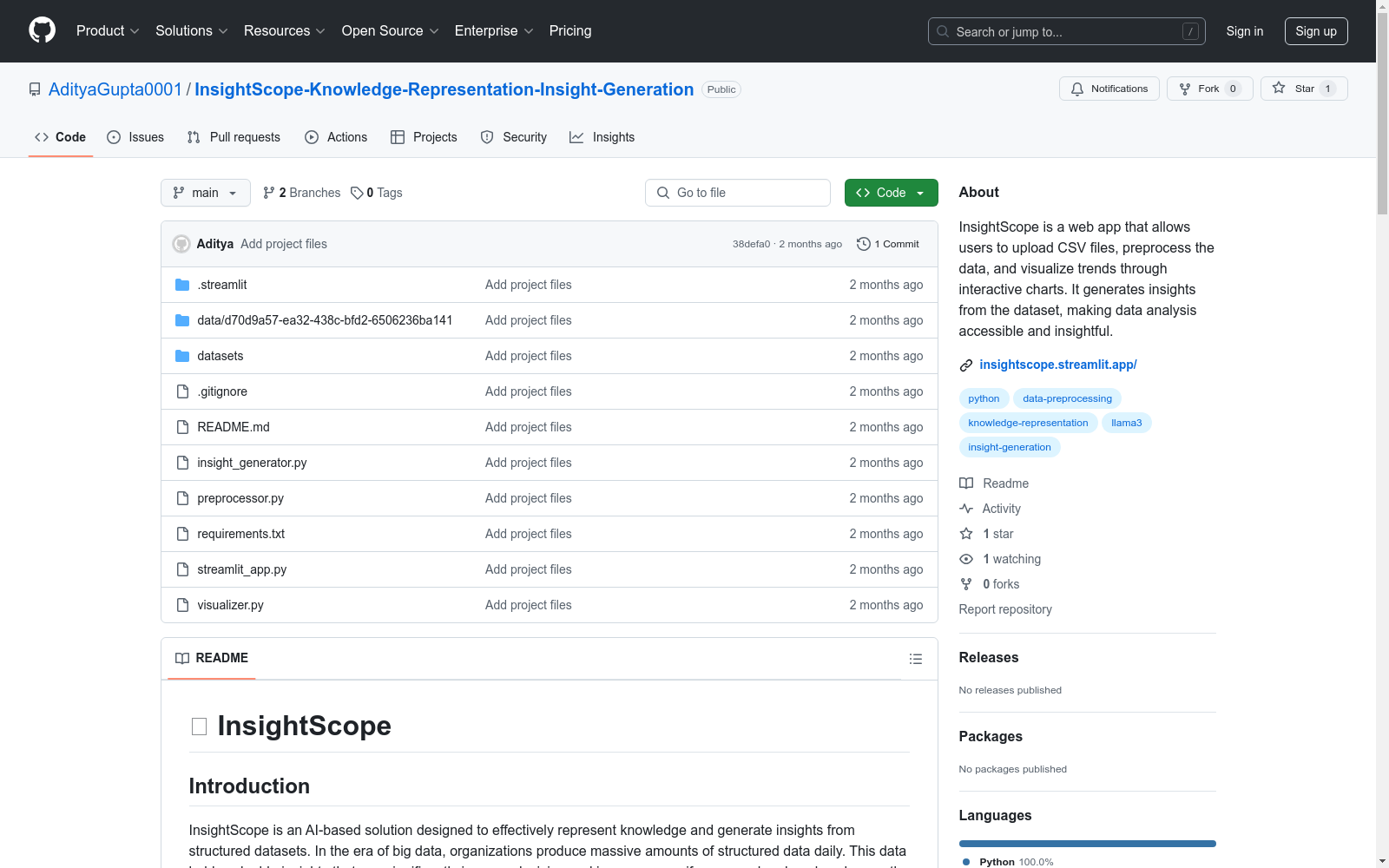Open the main branch selector dropdown
1389x868 pixels.
[x=206, y=193]
